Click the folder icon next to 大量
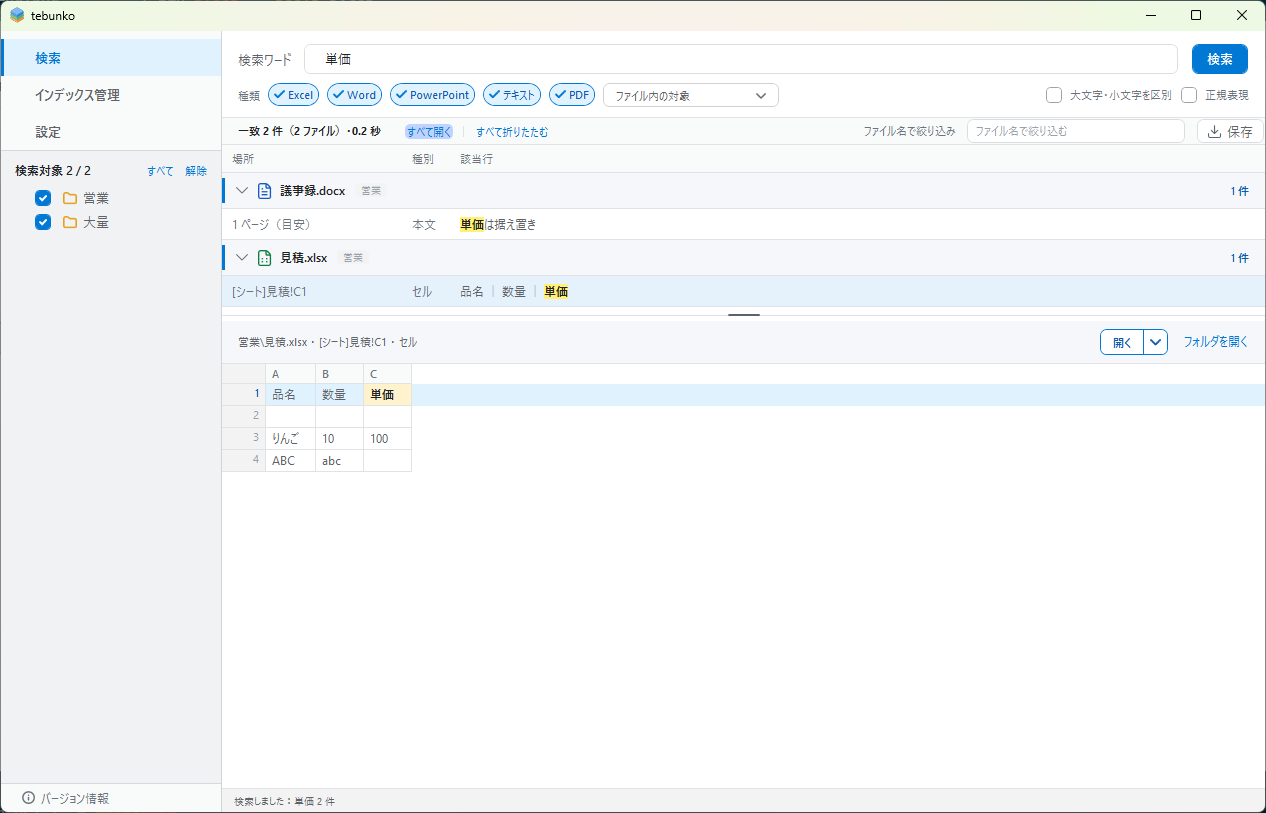Screen dimensions: 1266x813 click(x=70, y=222)
